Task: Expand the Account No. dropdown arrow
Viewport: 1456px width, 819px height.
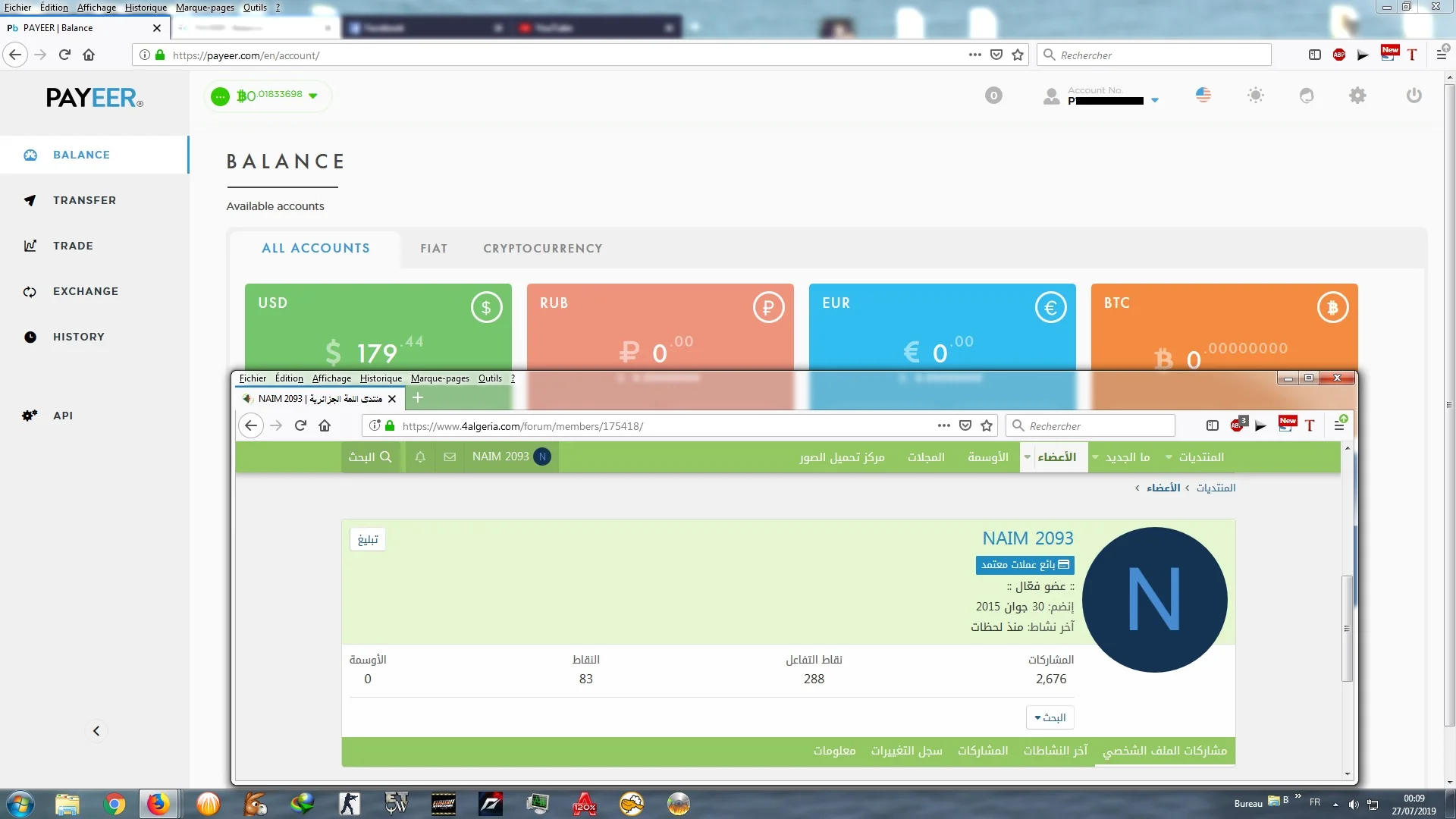Action: [1155, 100]
